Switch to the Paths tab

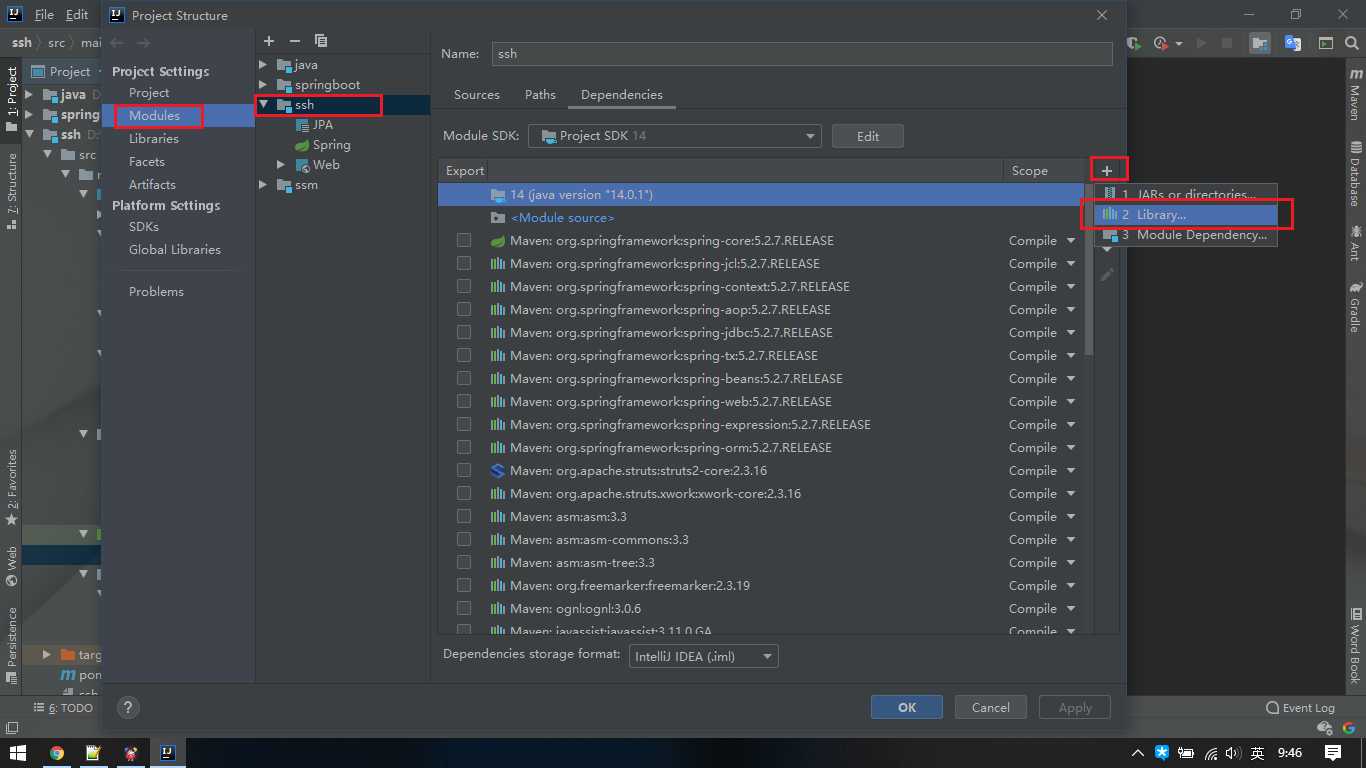tap(540, 94)
